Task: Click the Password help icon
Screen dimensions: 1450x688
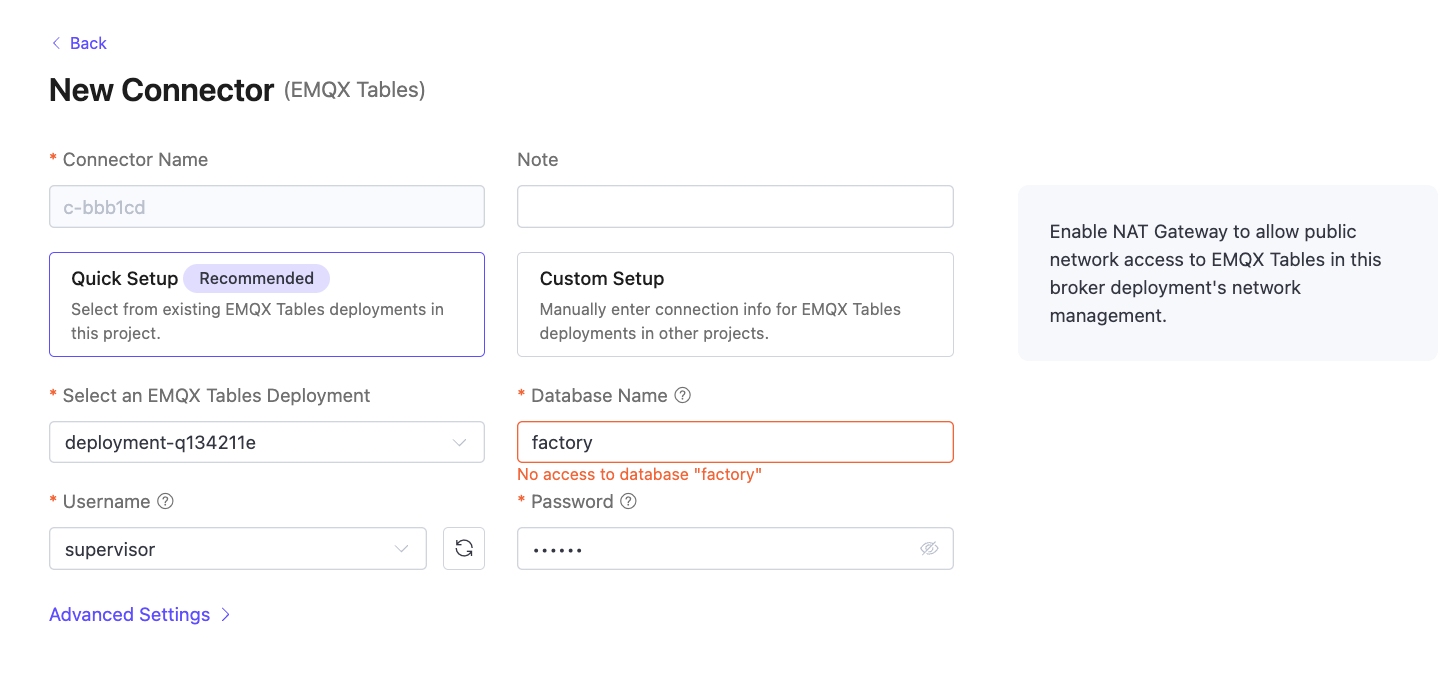Action: tap(628, 501)
